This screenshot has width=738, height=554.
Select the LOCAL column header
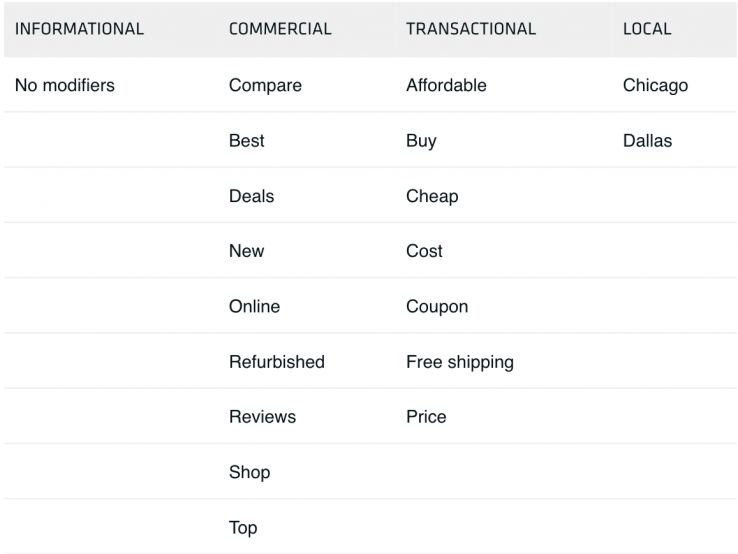[647, 29]
